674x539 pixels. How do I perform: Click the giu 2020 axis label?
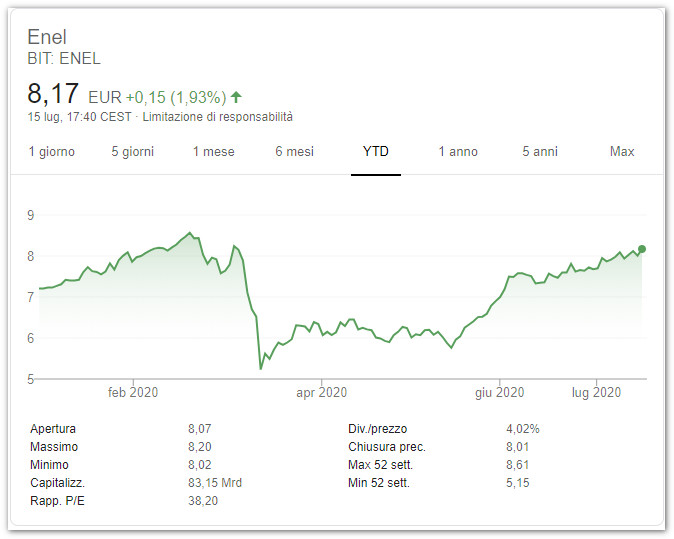499,392
